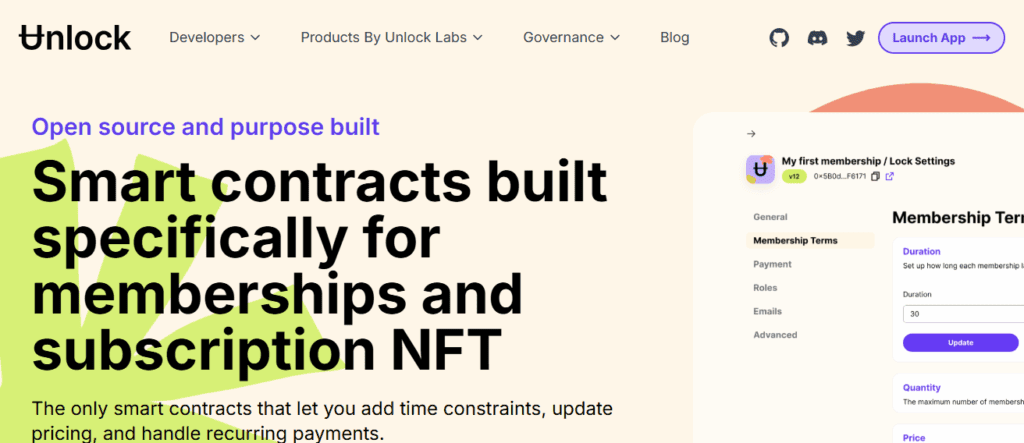Click the Duration input field
Screen dimensions: 1024x443
click(962, 314)
